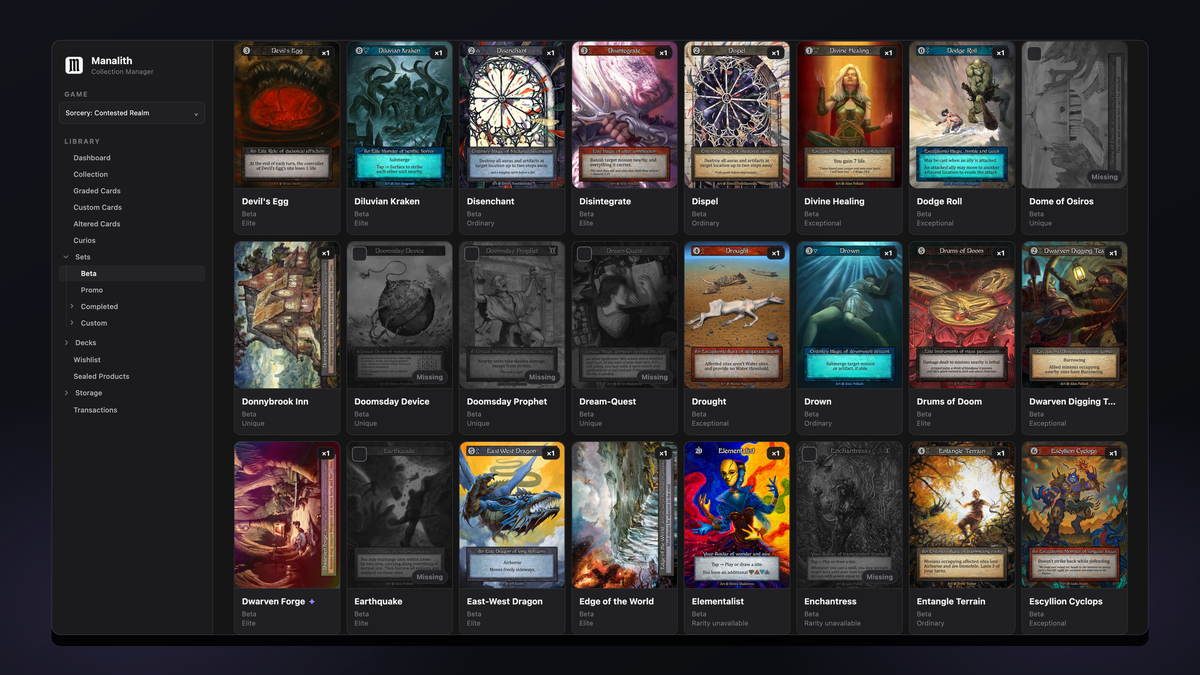
Task: Click the Missing badge on Enchantress
Action: point(879,577)
